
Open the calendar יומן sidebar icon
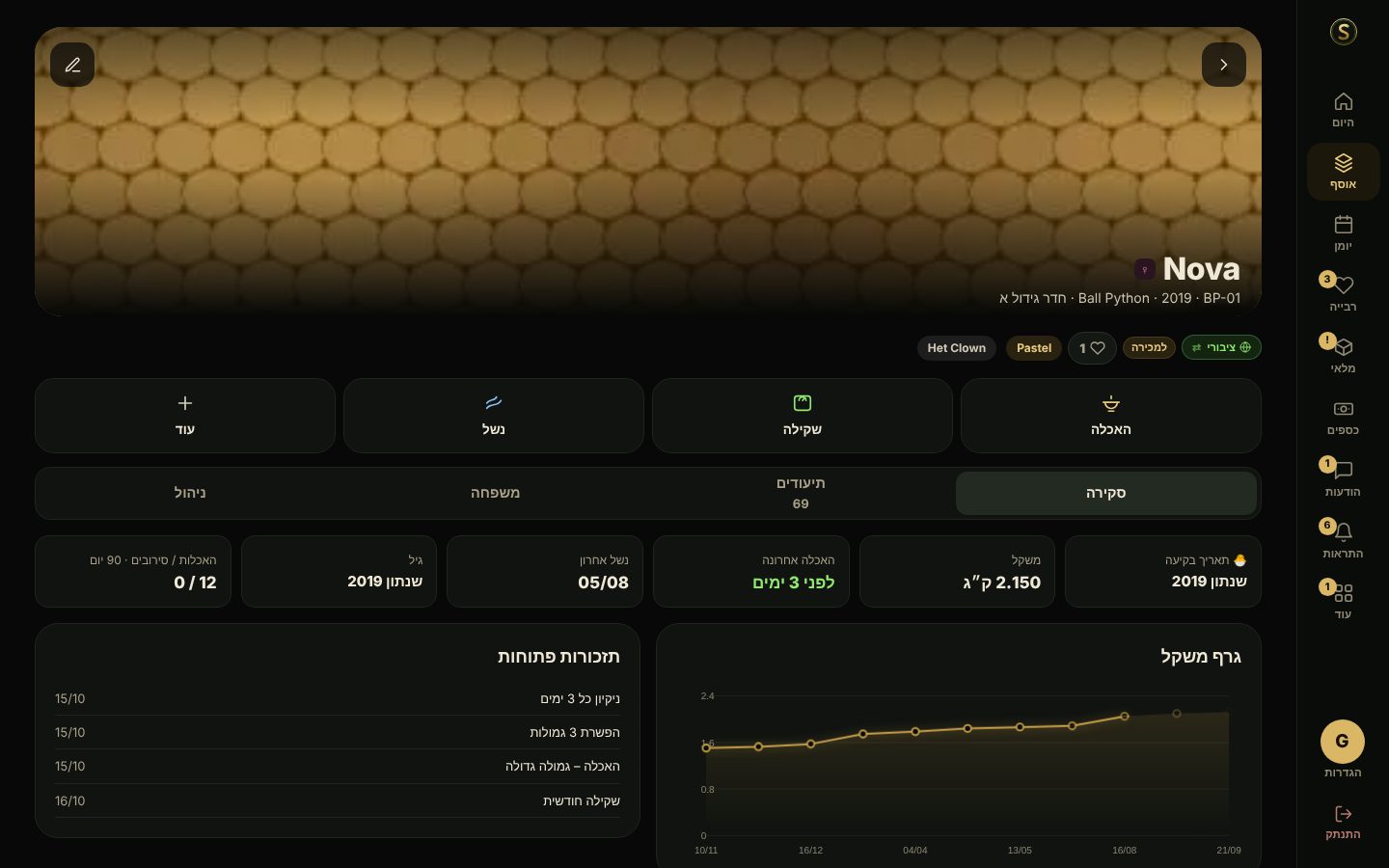[1343, 233]
